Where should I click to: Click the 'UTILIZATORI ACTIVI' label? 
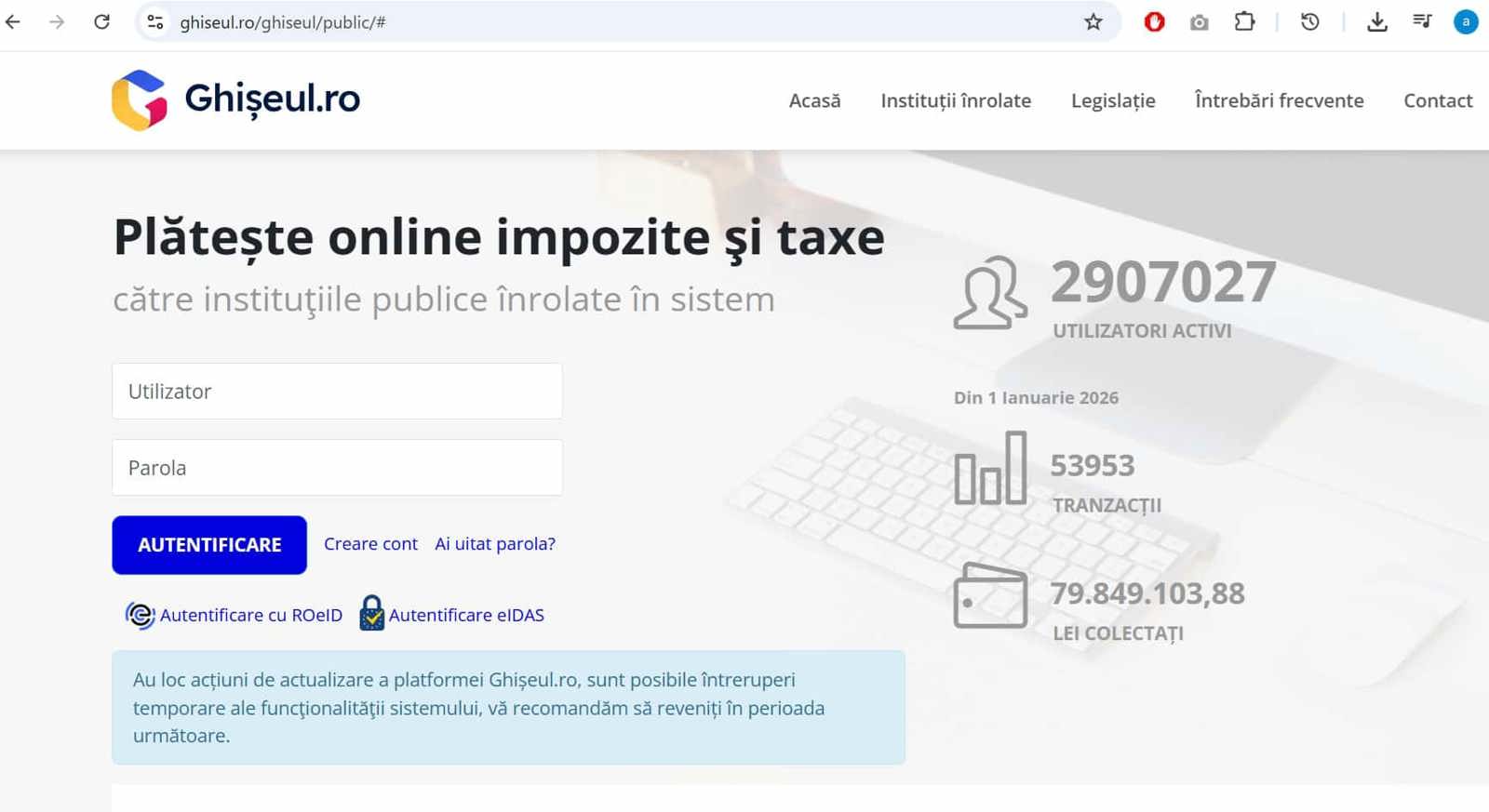coord(1142,331)
